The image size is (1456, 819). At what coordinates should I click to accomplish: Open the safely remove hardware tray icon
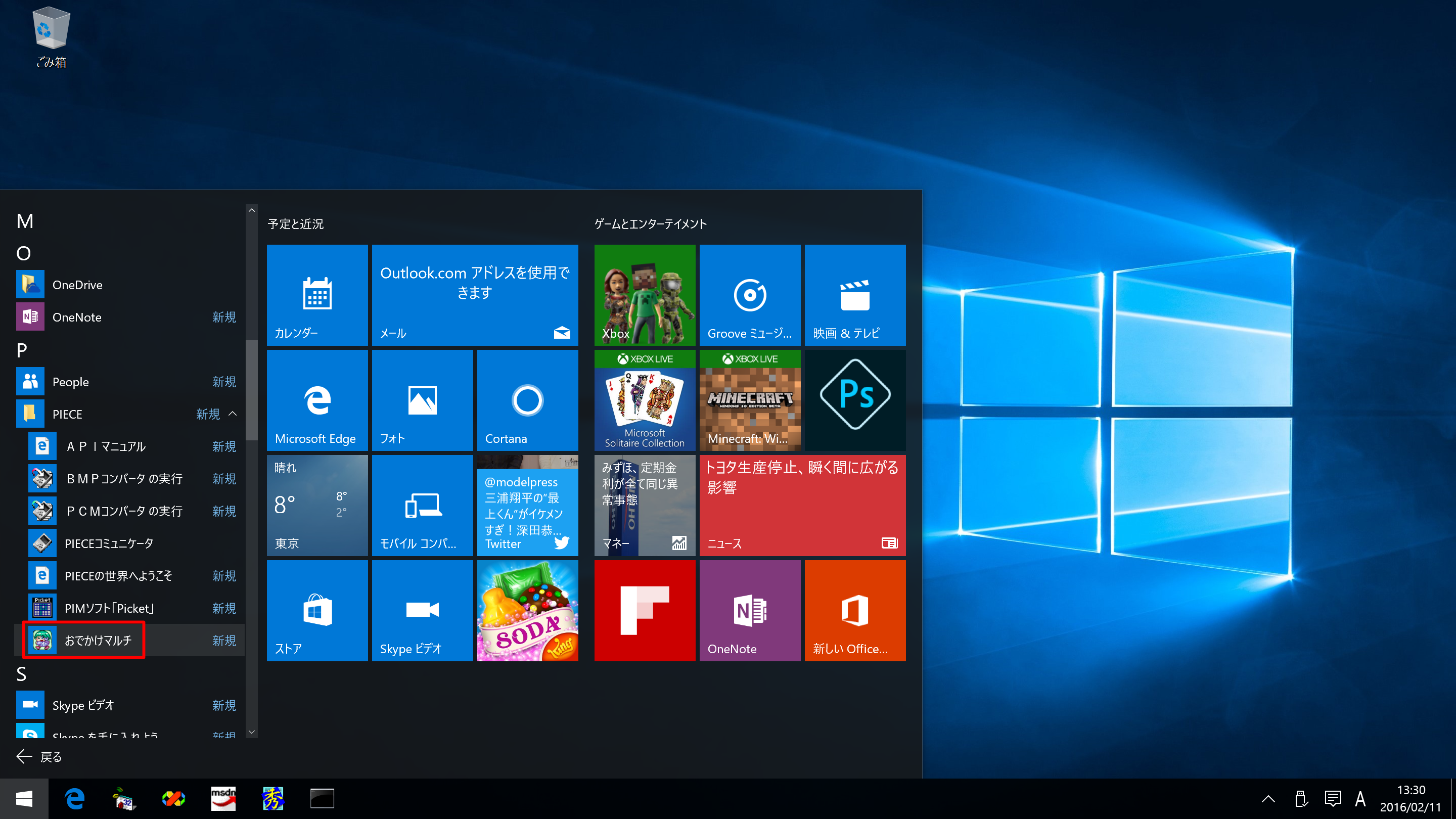pyautogui.click(x=1301, y=799)
